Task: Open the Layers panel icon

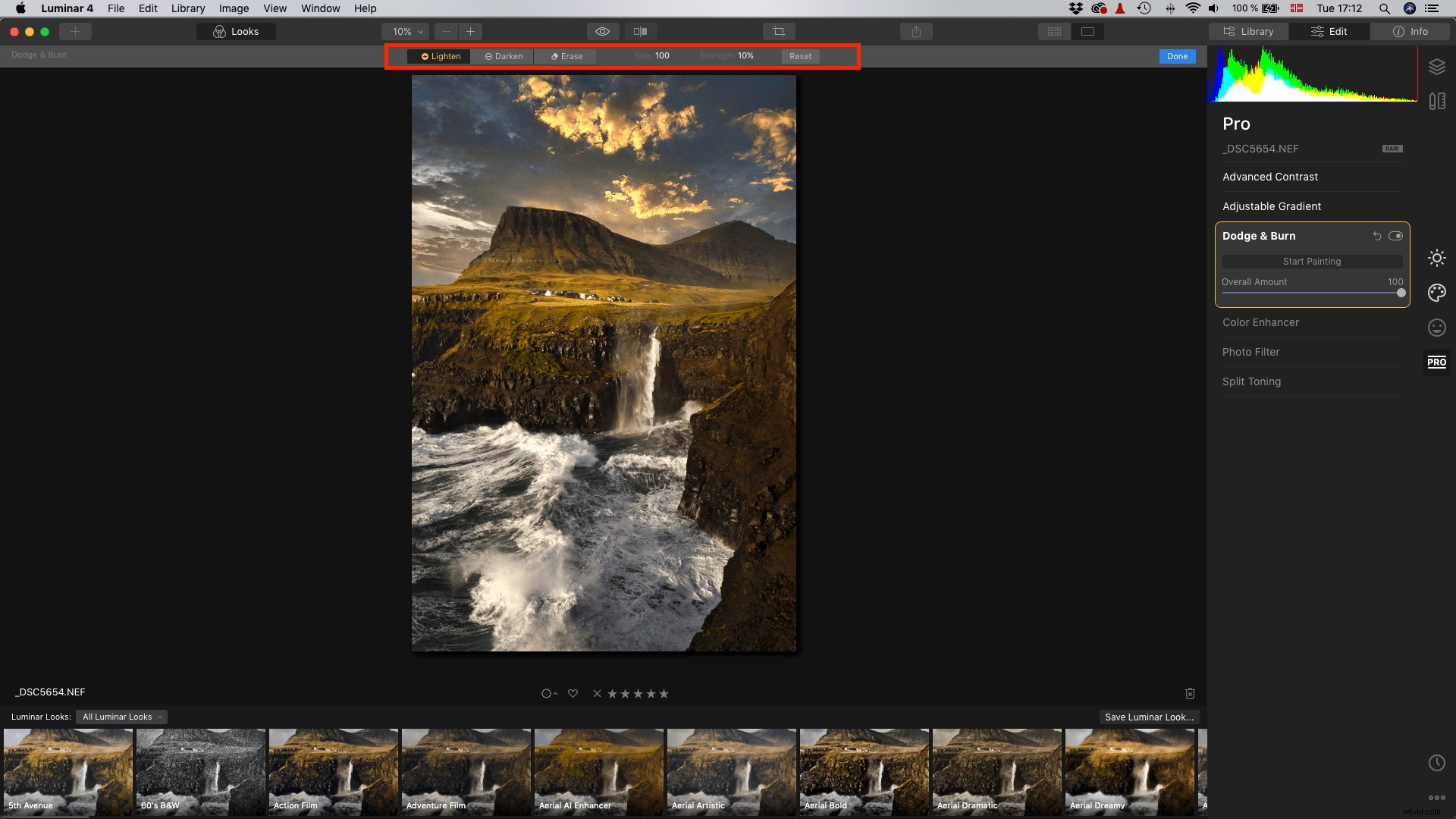Action: (1437, 66)
